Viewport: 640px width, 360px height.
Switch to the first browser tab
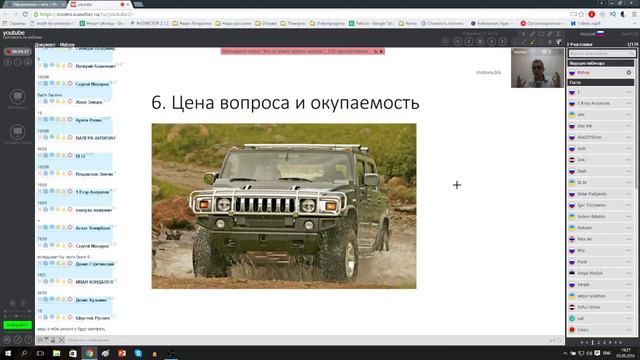point(34,4)
